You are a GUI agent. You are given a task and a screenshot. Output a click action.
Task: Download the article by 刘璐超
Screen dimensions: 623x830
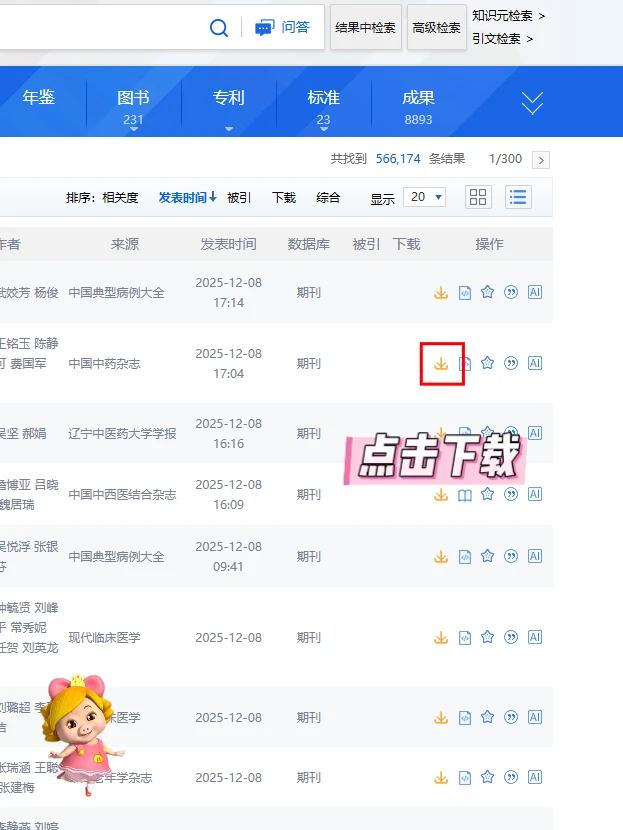(441, 717)
